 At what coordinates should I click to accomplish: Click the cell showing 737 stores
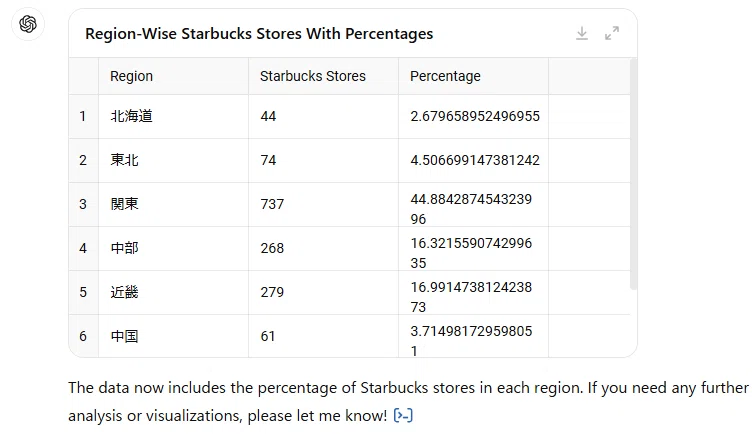323,204
